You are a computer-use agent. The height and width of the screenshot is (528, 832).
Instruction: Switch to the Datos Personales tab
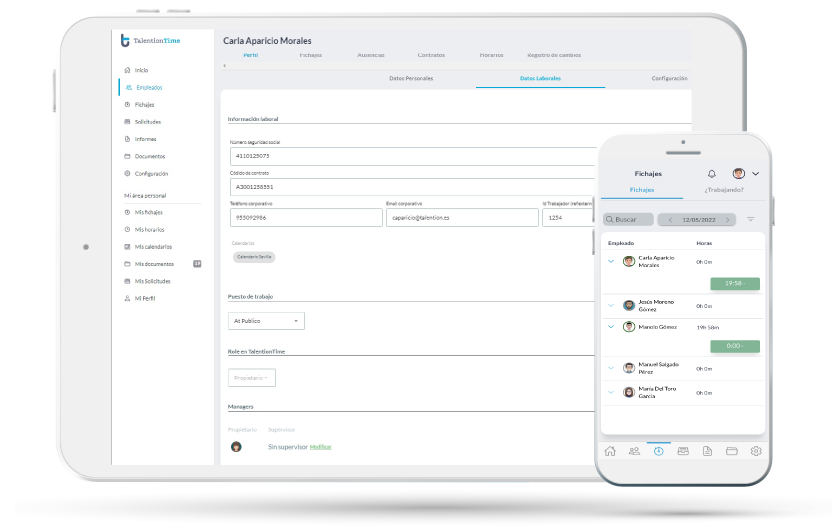coord(410,78)
